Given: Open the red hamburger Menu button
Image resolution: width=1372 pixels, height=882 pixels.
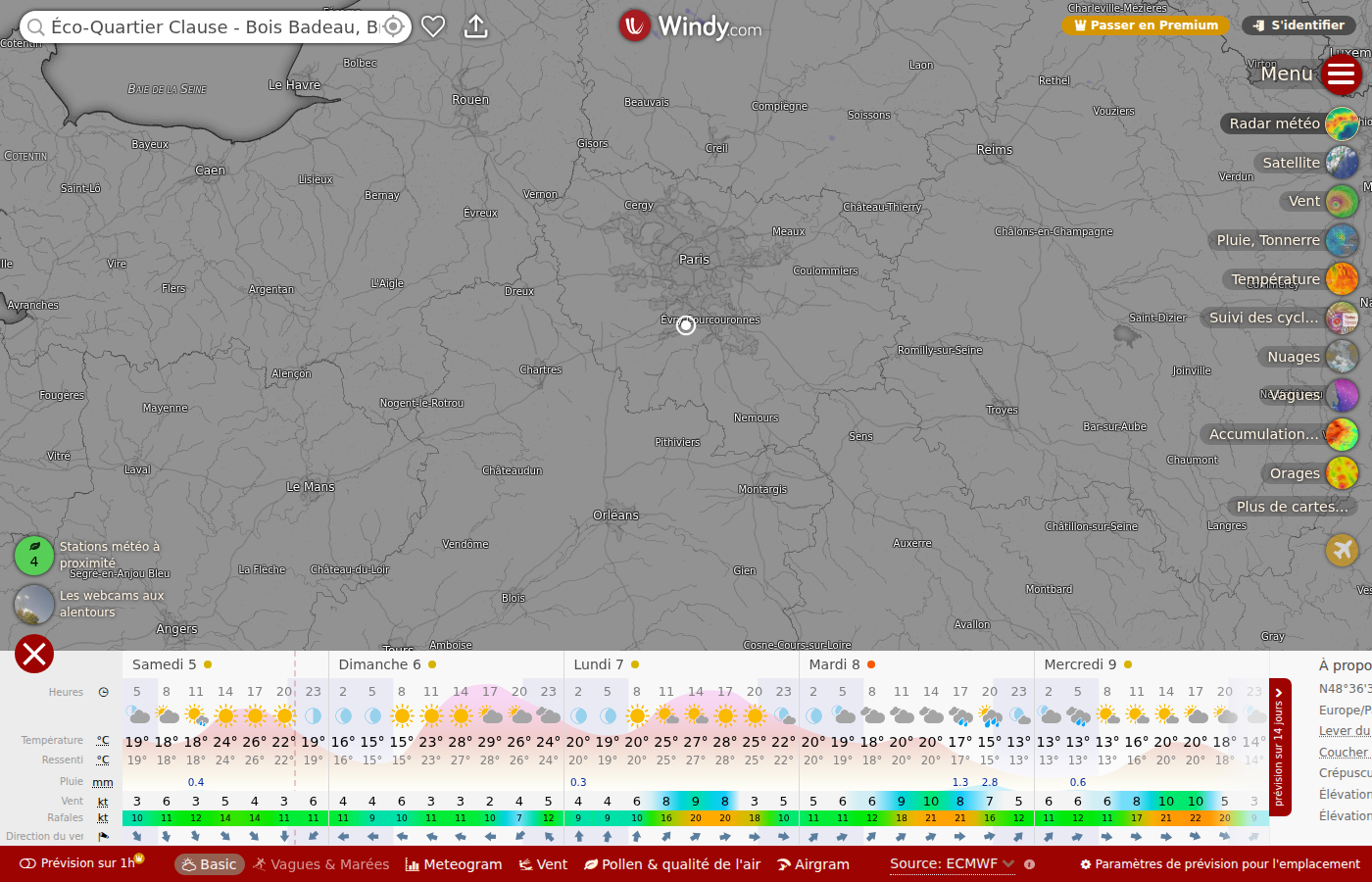Looking at the screenshot, I should 1341,74.
